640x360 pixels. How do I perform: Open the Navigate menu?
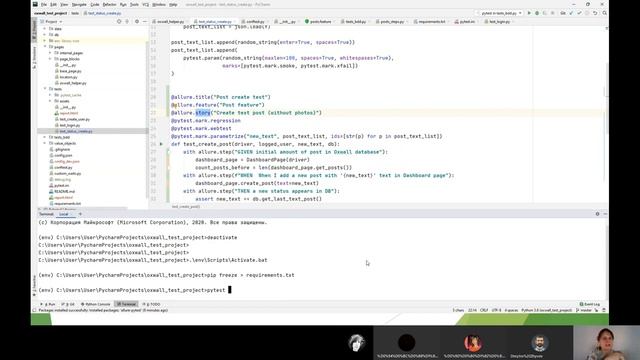click(79, 4)
